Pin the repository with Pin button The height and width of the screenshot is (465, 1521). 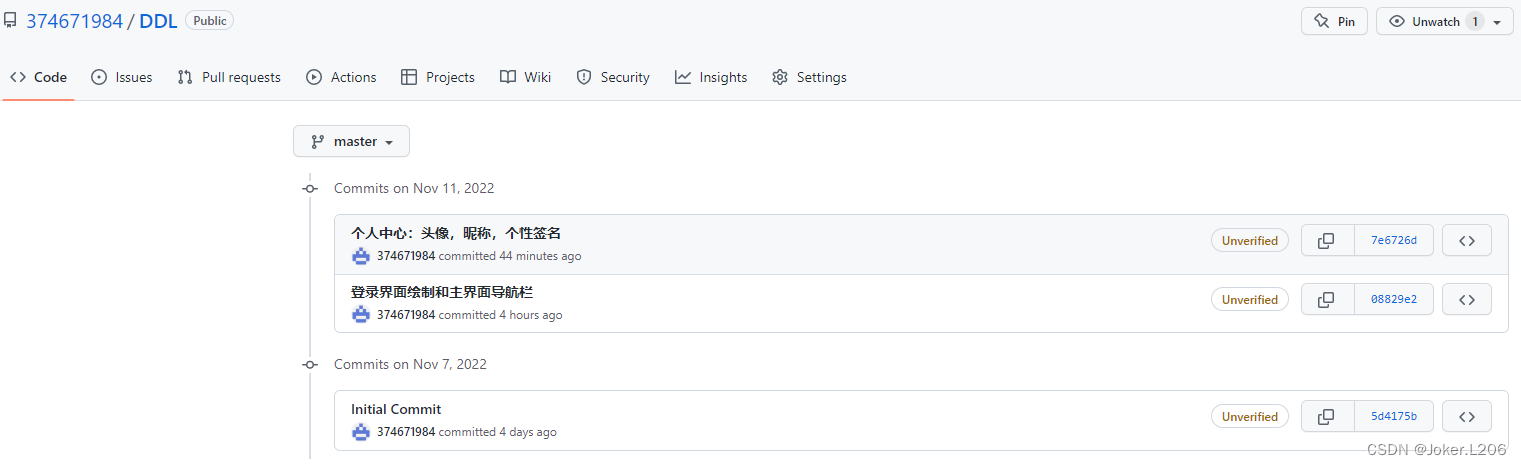click(x=1335, y=21)
